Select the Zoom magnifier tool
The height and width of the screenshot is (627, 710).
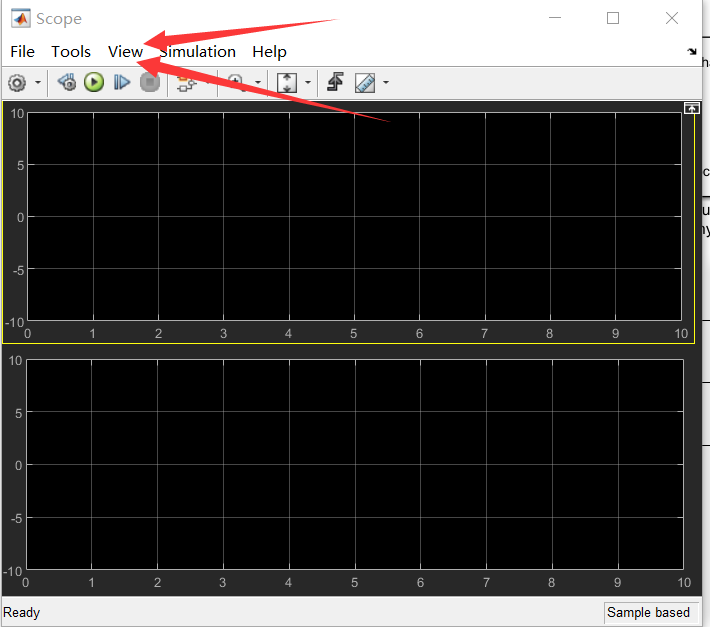tap(236, 83)
